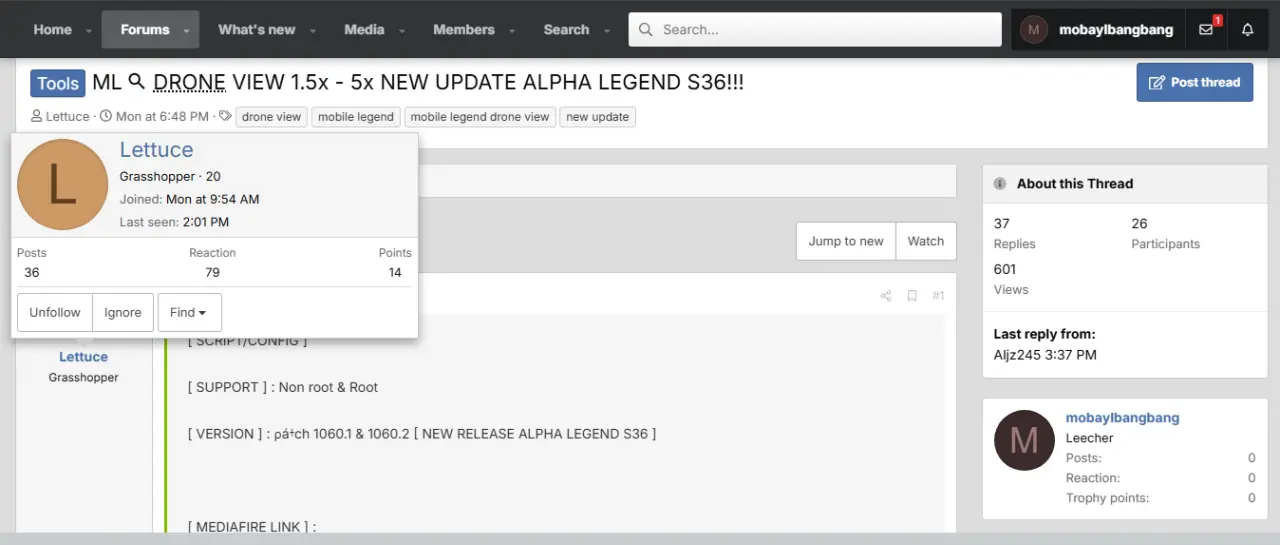Click the Tools prefix label
Viewport: 1280px width, 545px height.
pos(58,83)
